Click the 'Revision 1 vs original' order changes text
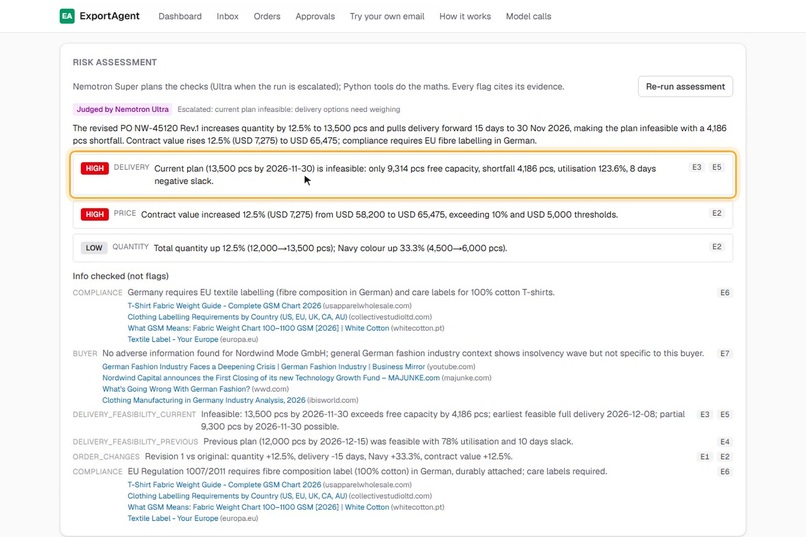The image size is (806, 537). (x=328, y=456)
